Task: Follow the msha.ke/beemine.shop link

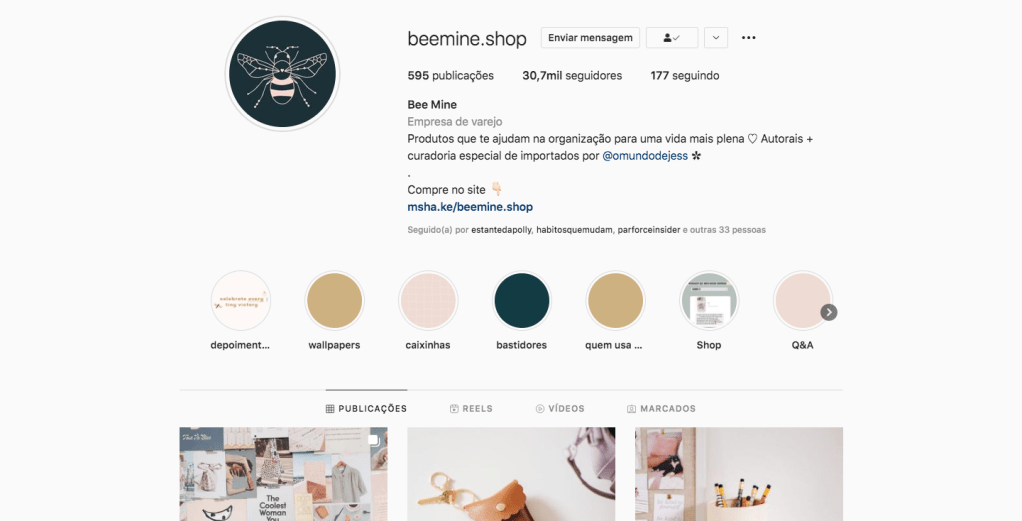Action: tap(470, 207)
